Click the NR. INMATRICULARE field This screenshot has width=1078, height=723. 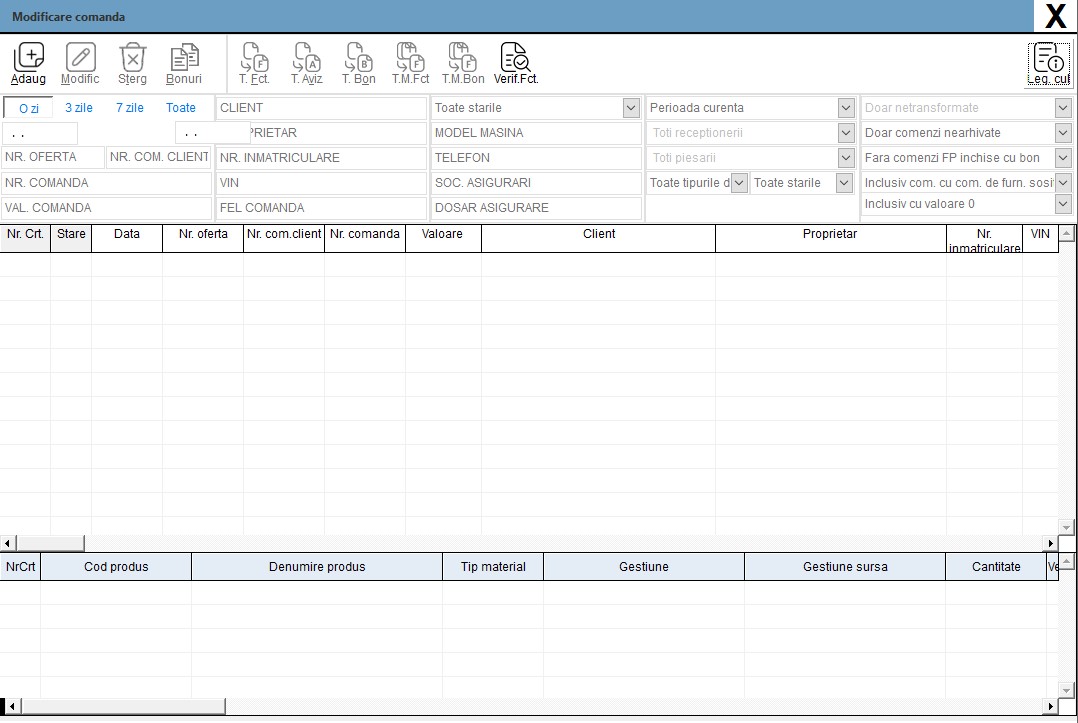[x=321, y=158]
